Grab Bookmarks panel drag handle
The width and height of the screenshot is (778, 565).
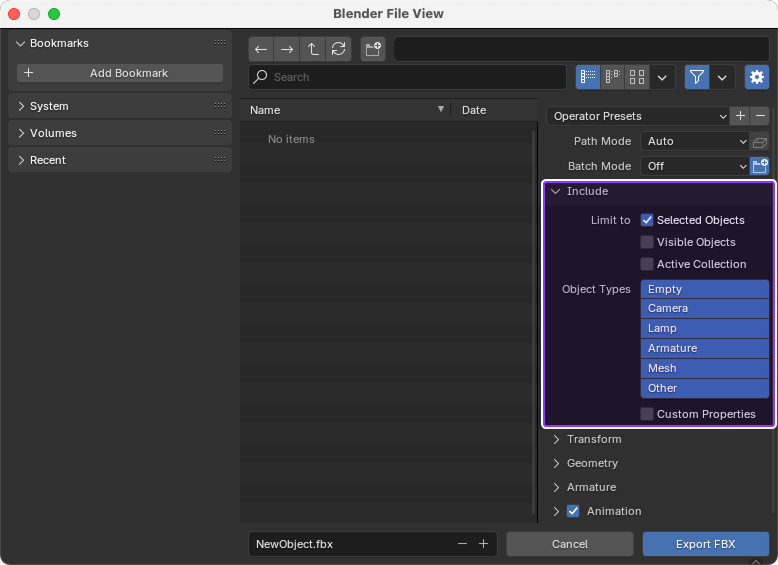[220, 43]
